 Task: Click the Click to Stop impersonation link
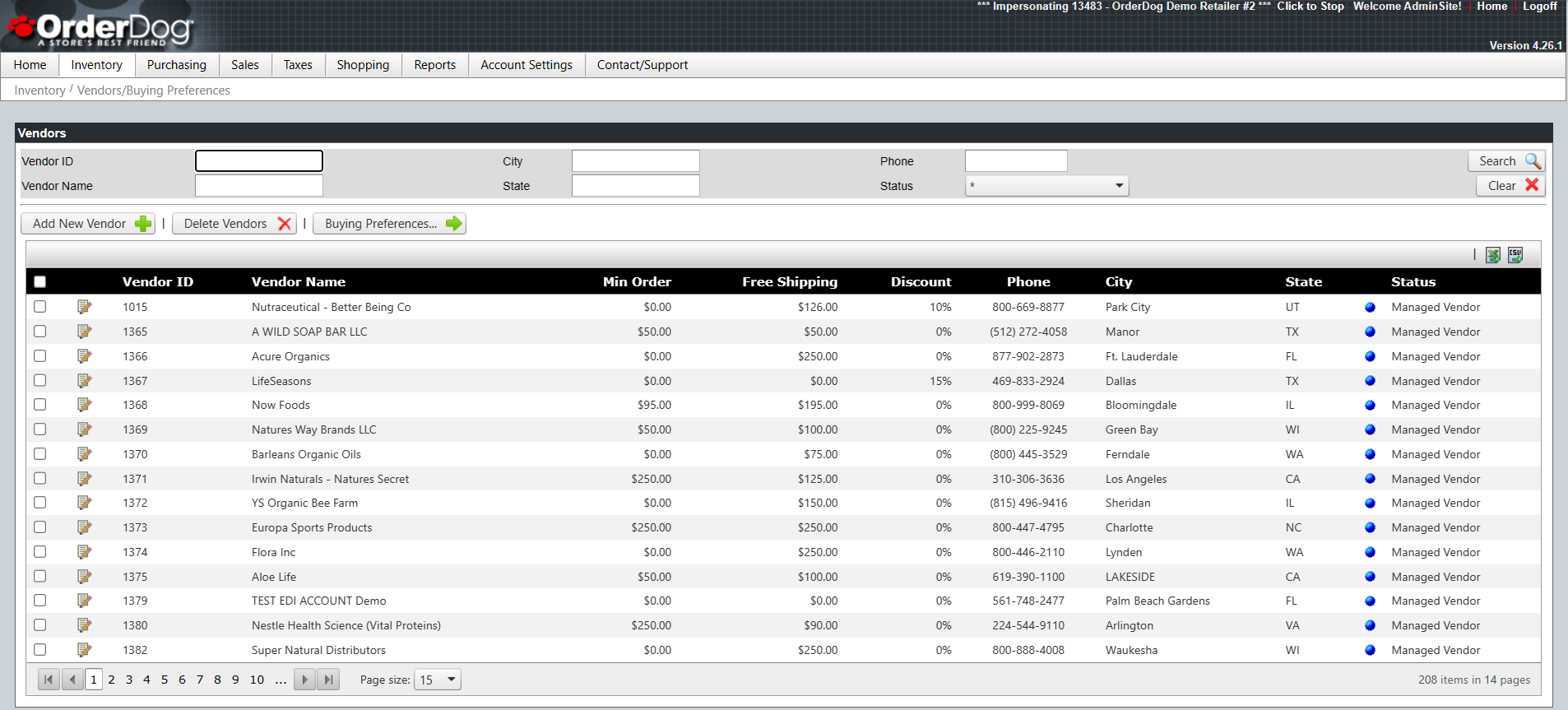pos(1311,7)
